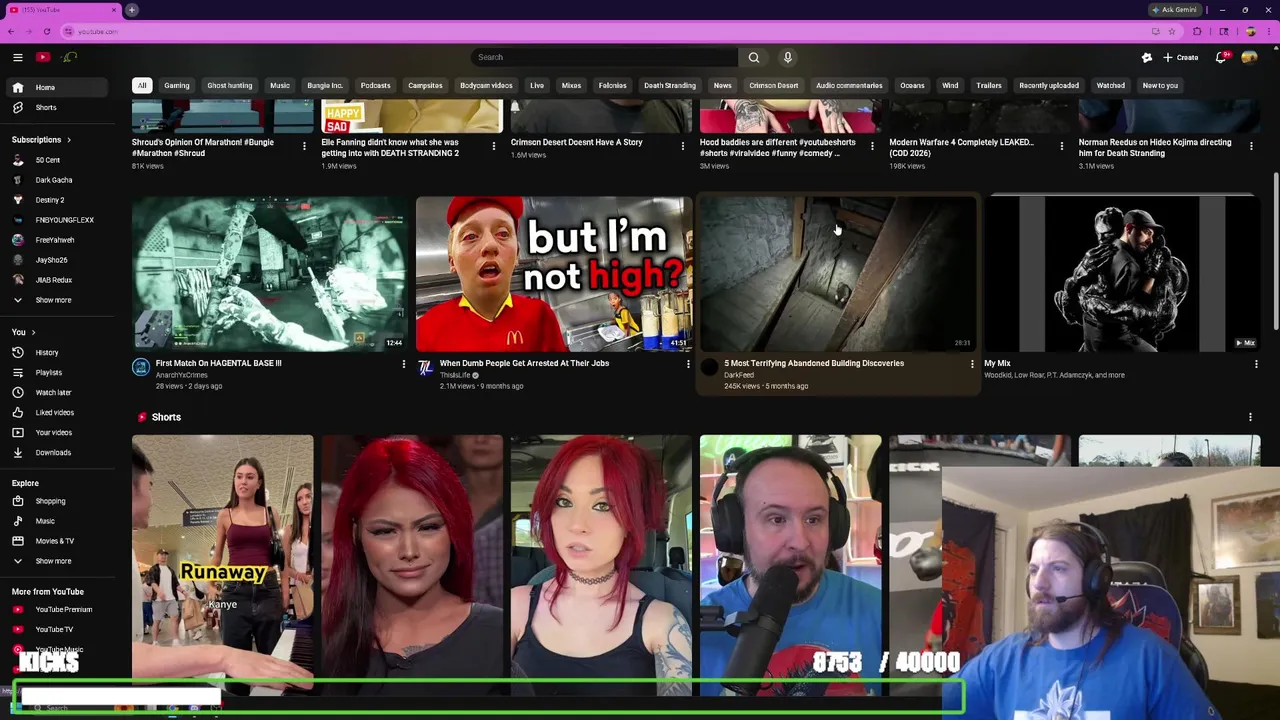This screenshot has height=720, width=1280.
Task: Select the Death Stranding chip
Action: [x=669, y=85]
